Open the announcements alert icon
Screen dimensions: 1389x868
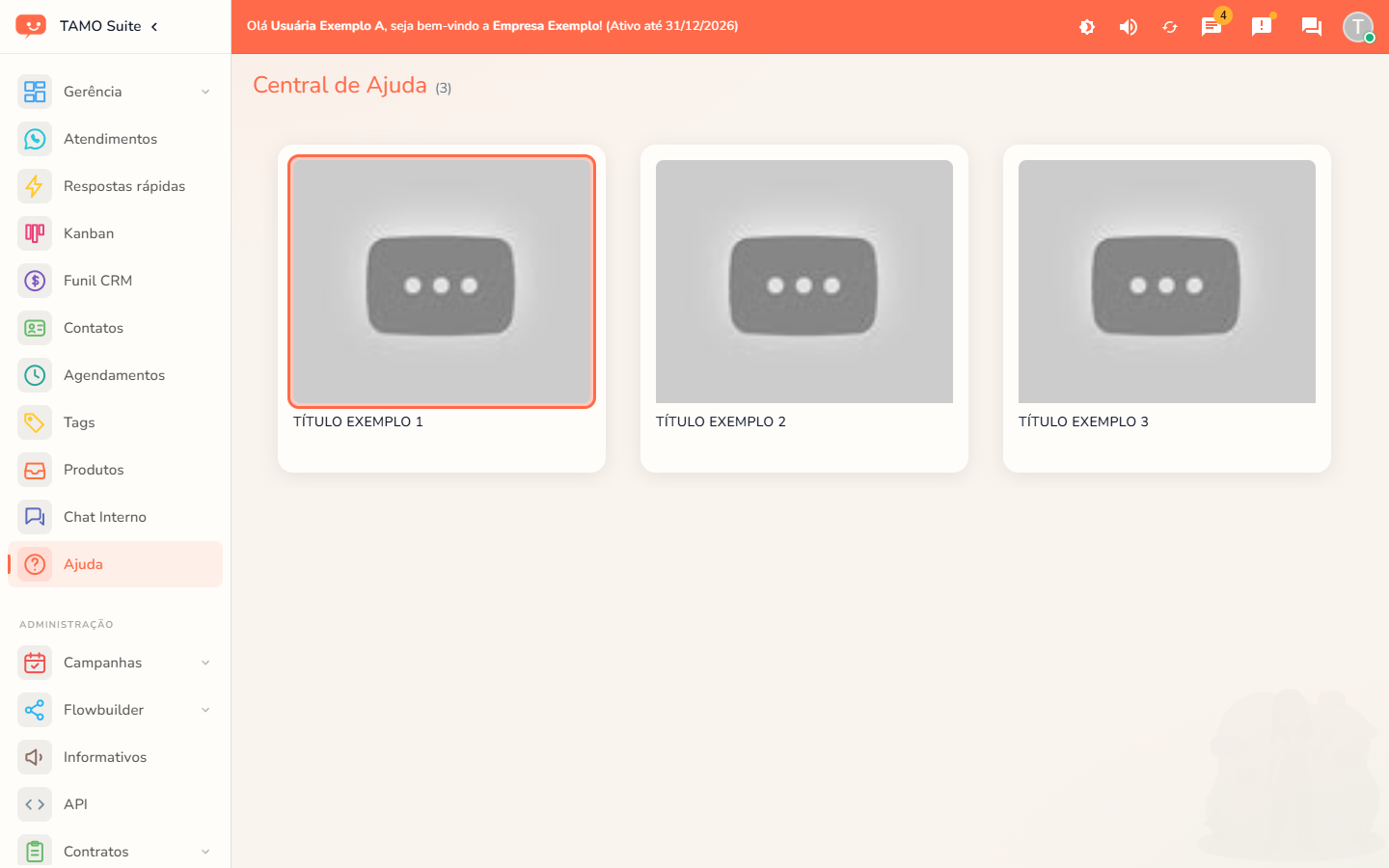click(x=1262, y=27)
